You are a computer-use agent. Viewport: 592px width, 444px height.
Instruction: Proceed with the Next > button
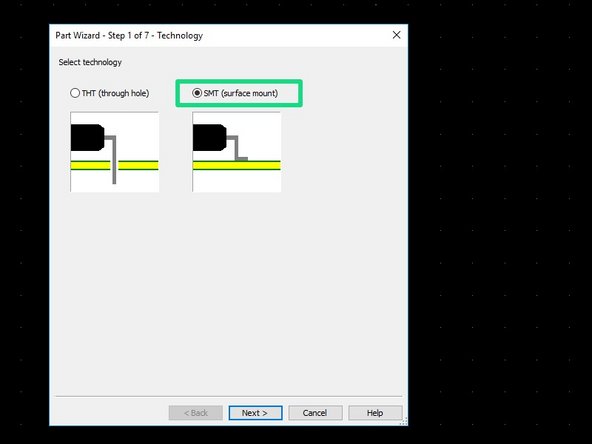point(255,413)
